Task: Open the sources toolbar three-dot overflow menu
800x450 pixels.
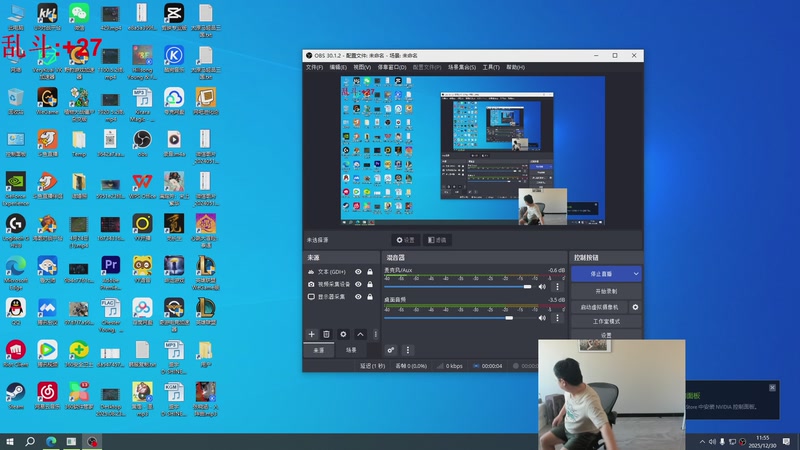Action: coord(376,334)
